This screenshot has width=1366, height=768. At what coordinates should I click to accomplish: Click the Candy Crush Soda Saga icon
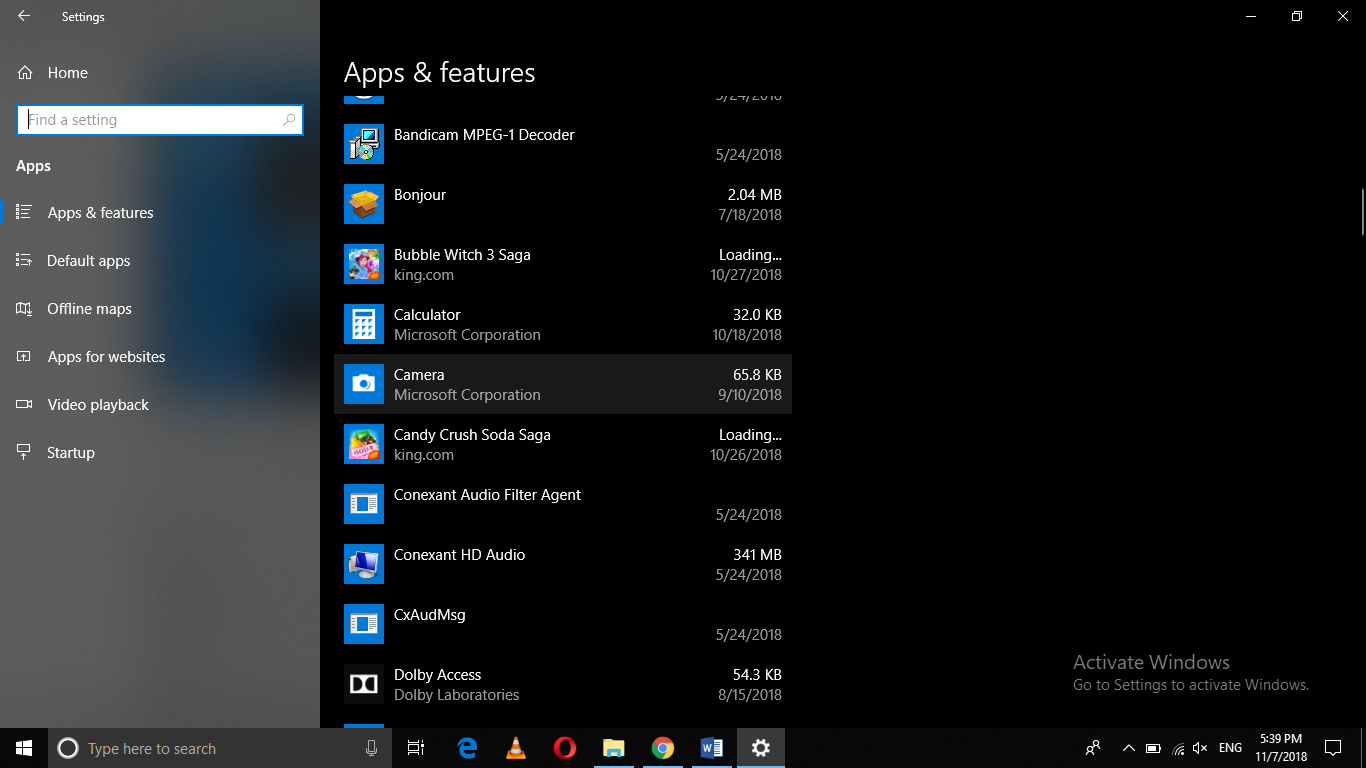click(x=364, y=444)
